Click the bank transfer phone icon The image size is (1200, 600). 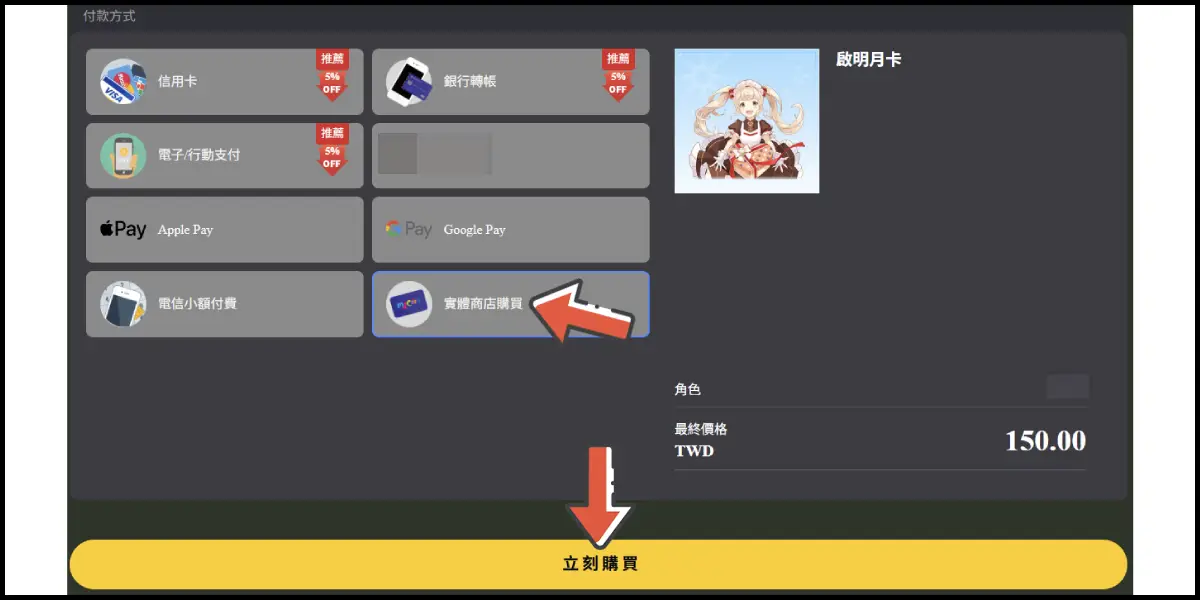tap(409, 82)
